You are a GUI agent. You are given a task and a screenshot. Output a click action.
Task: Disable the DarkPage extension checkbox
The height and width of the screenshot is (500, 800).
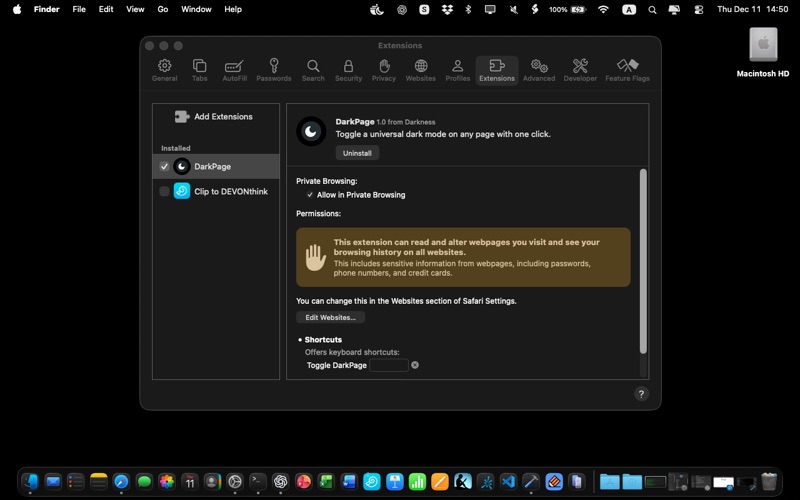(164, 167)
